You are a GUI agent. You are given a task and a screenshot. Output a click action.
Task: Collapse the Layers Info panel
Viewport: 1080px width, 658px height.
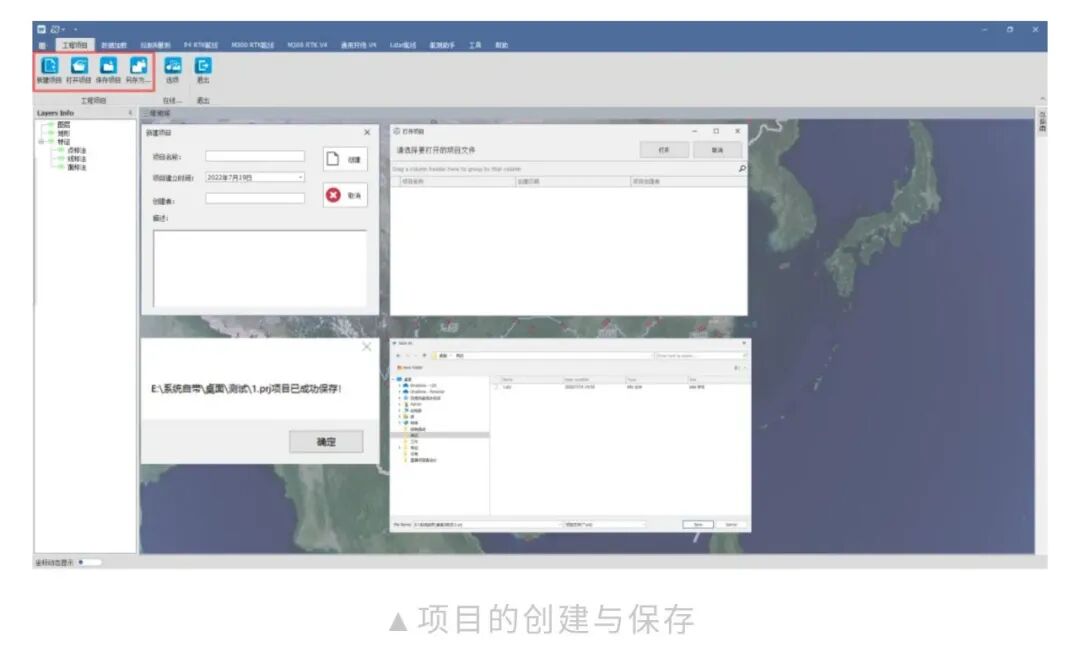point(130,113)
